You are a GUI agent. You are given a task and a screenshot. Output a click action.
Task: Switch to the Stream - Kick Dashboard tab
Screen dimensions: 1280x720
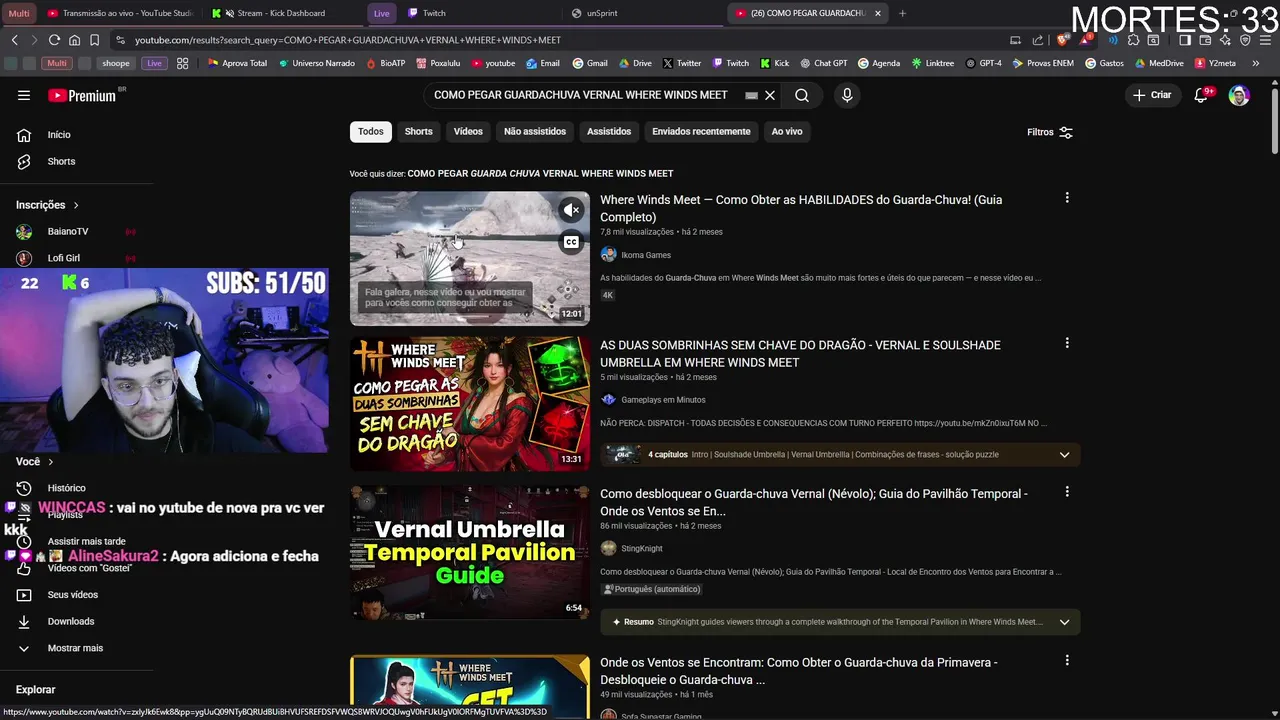tap(281, 13)
